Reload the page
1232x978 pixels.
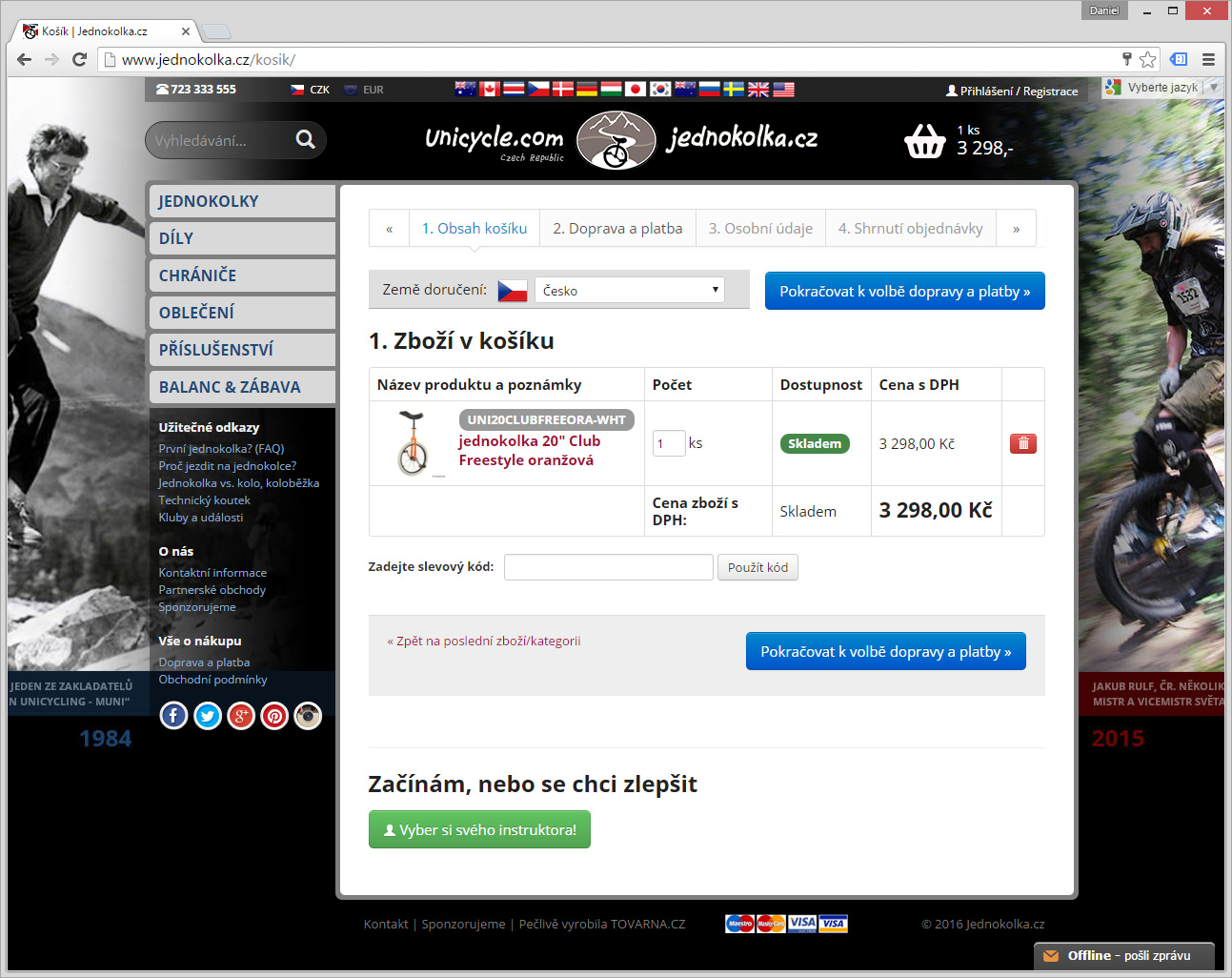click(x=80, y=59)
